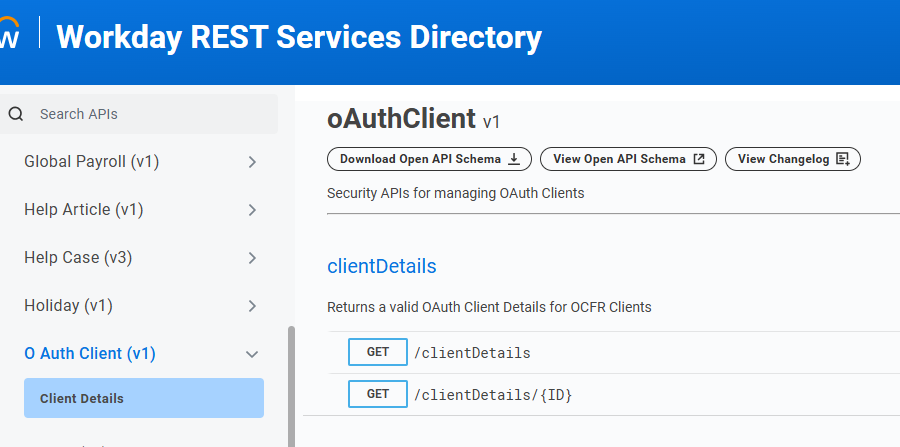Focus the Search APIs input field
Image resolution: width=900 pixels, height=447 pixels.
pos(139,114)
